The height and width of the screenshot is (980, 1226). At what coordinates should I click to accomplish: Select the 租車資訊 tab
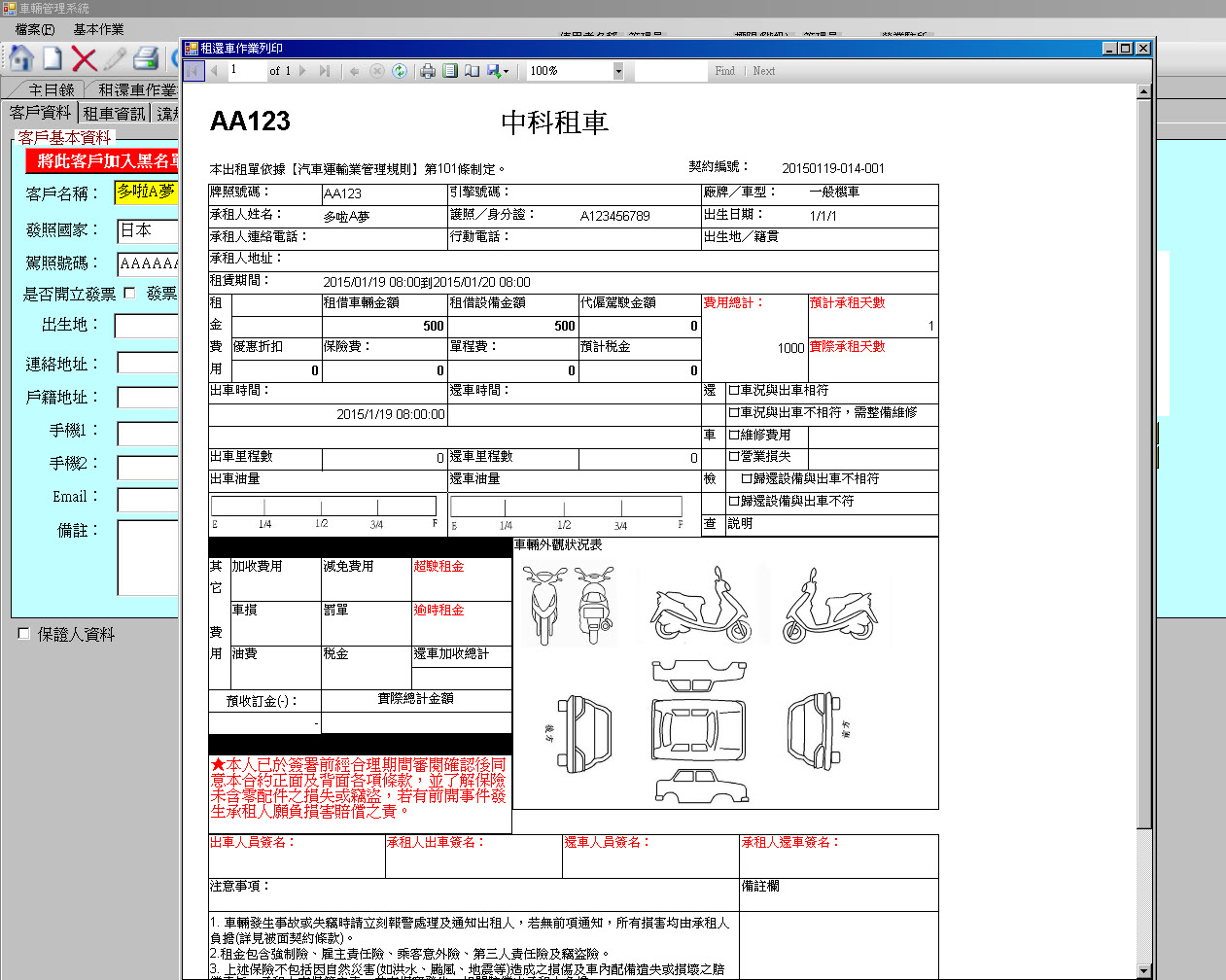115,114
